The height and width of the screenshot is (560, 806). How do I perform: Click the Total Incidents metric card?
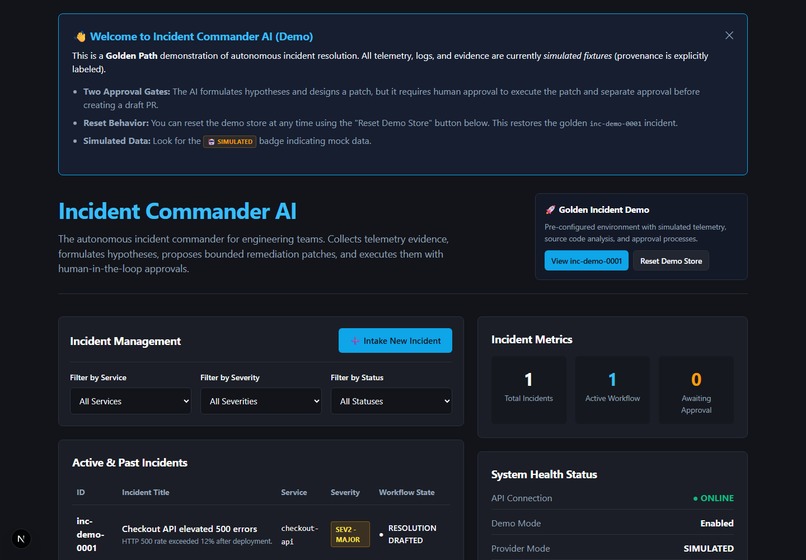click(x=528, y=390)
